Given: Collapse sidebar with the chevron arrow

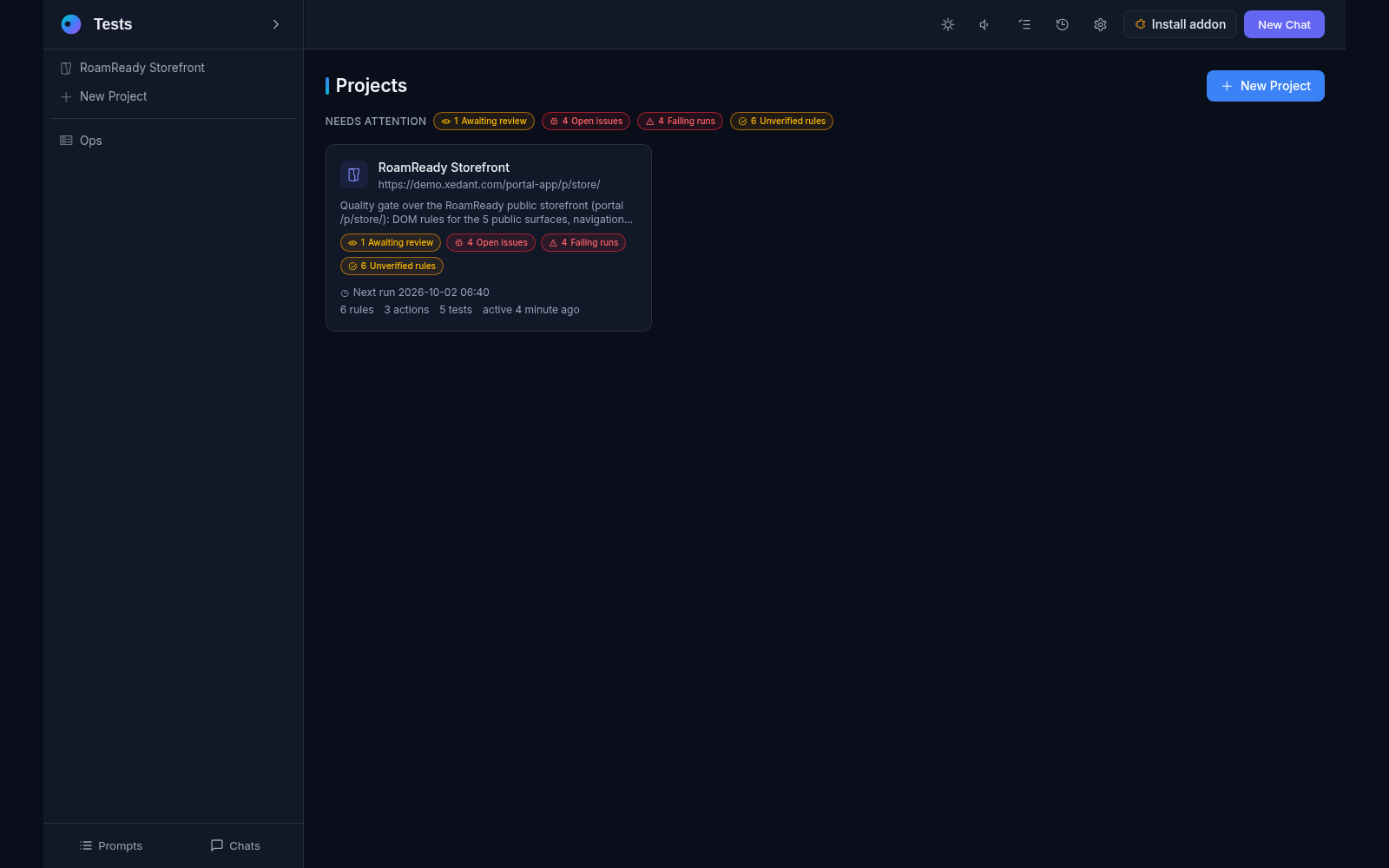Looking at the screenshot, I should [x=276, y=24].
